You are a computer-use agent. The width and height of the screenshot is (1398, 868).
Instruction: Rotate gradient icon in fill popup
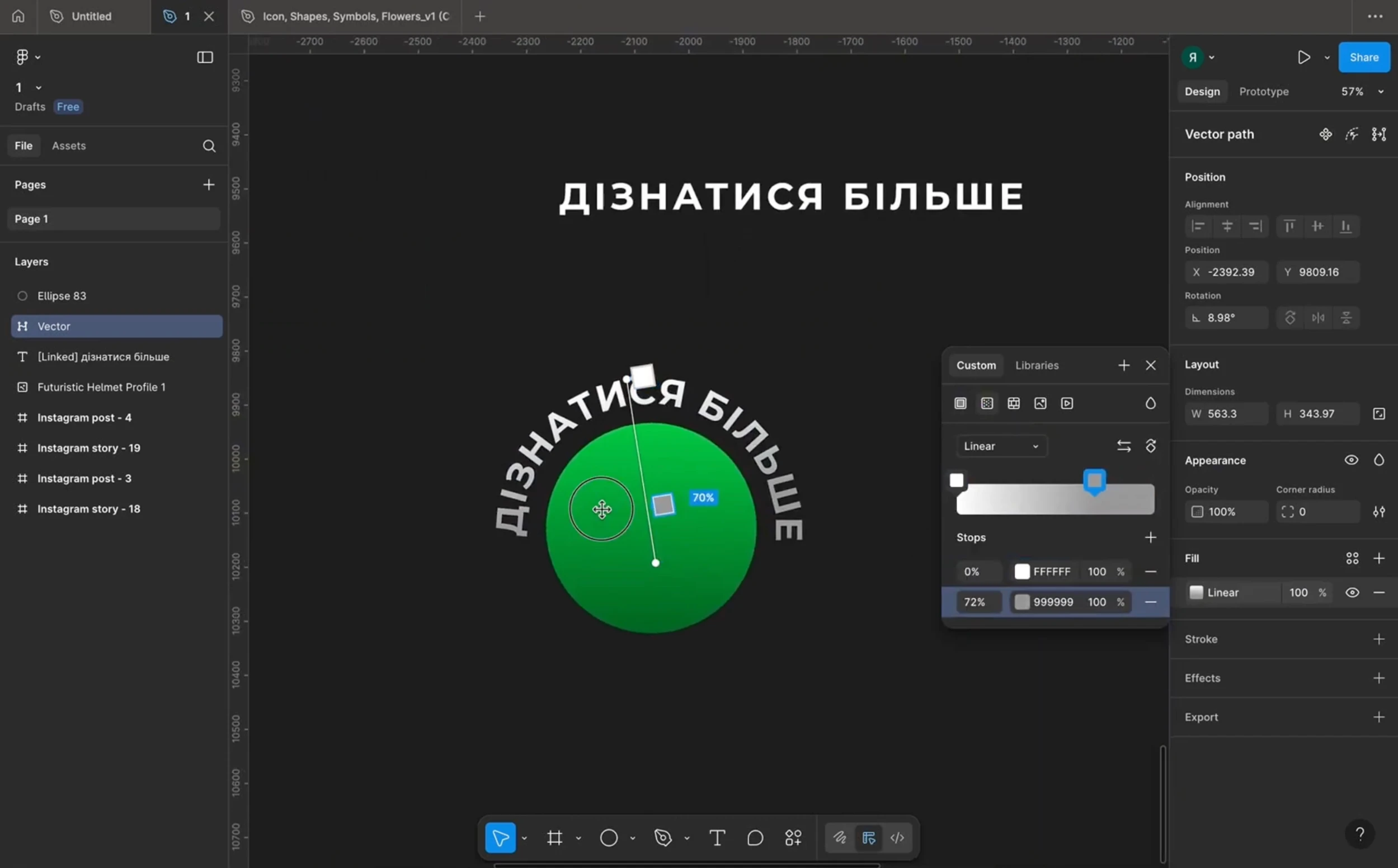click(1151, 446)
